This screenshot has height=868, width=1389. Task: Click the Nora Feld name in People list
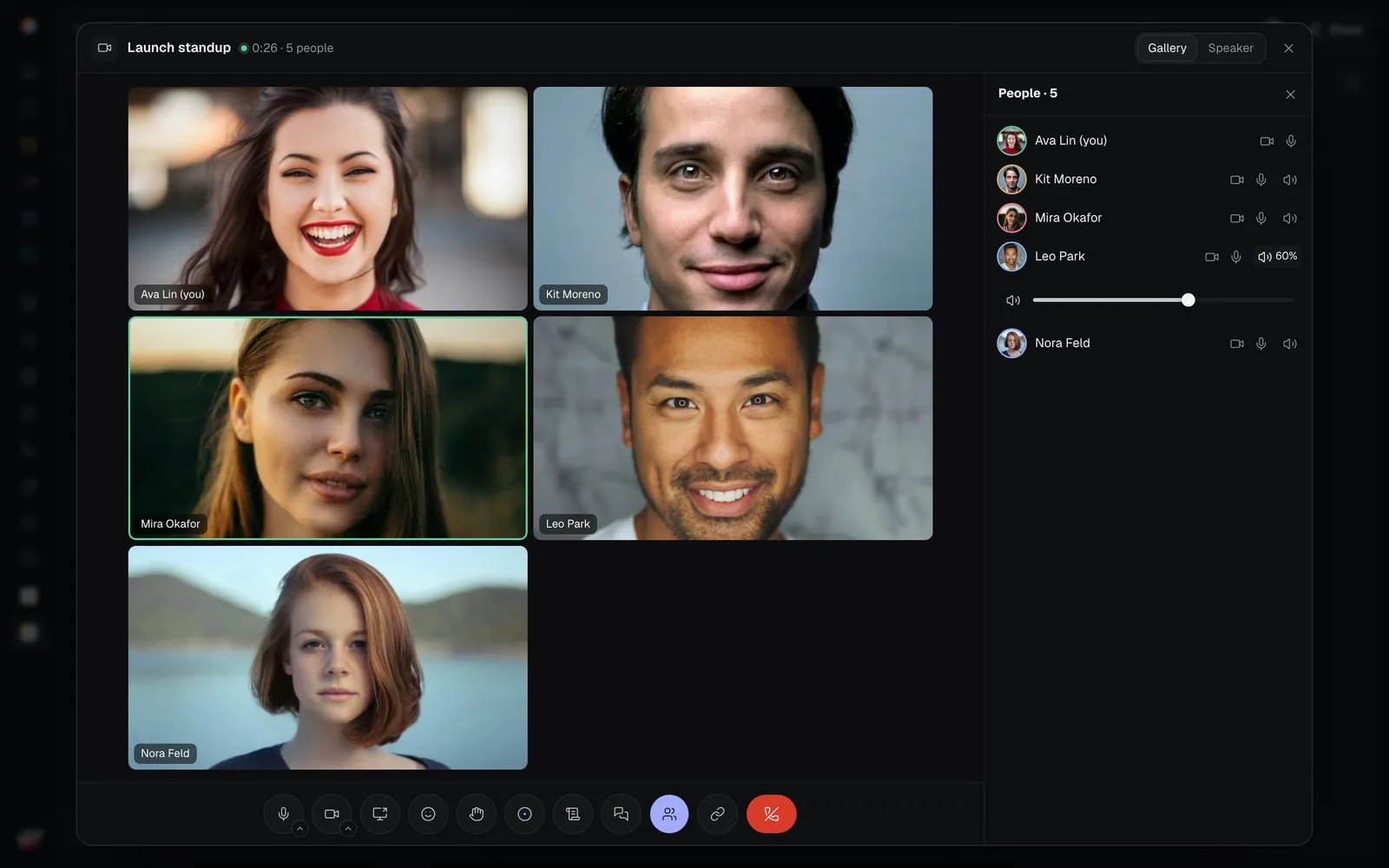click(1063, 343)
